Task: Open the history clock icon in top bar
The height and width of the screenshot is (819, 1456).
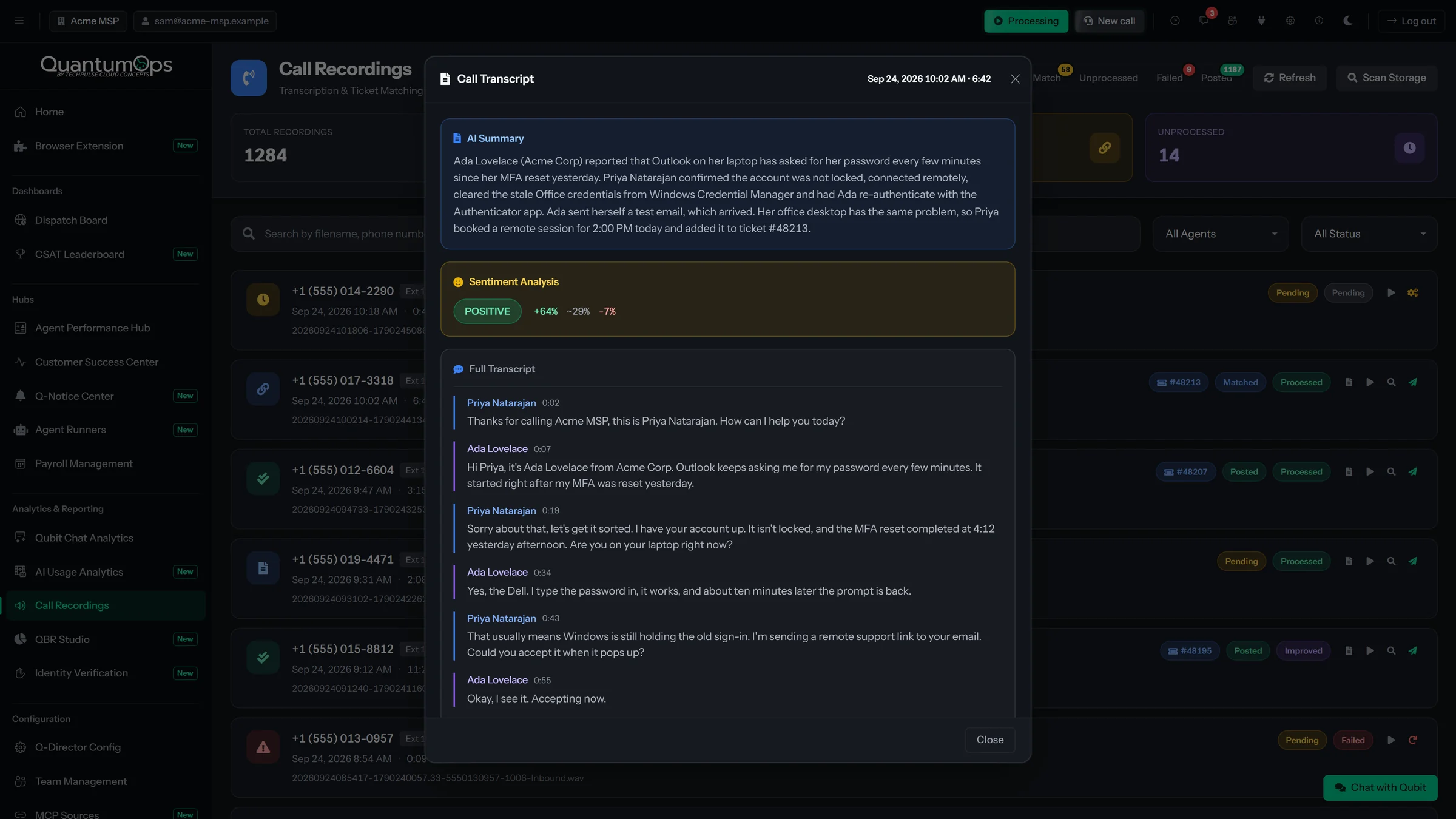Action: point(1175,21)
